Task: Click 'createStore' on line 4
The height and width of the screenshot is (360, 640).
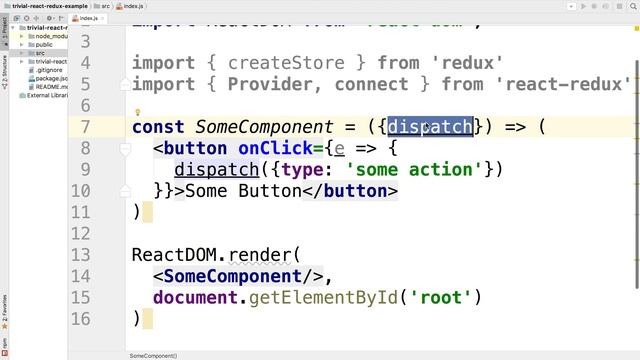Action: point(286,63)
